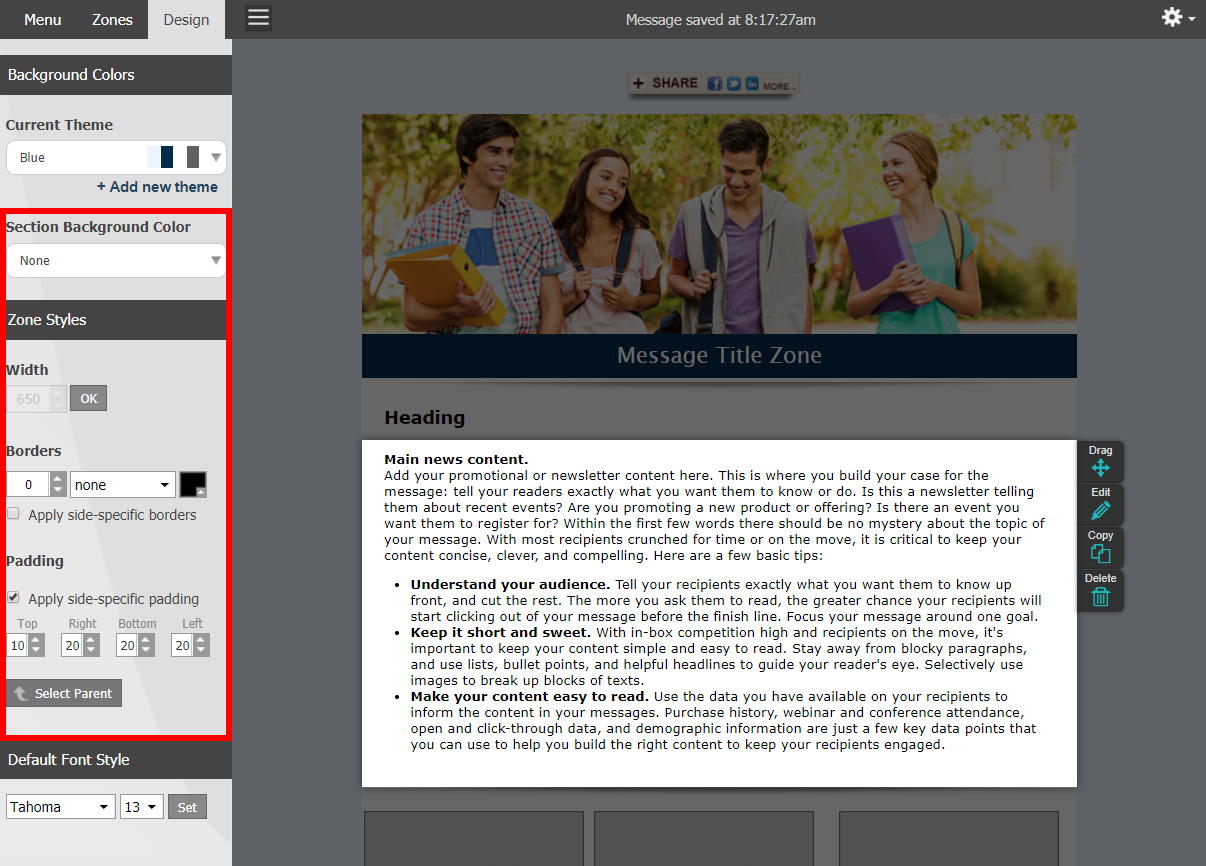Open the Tahoma font family dropdown

coord(60,807)
